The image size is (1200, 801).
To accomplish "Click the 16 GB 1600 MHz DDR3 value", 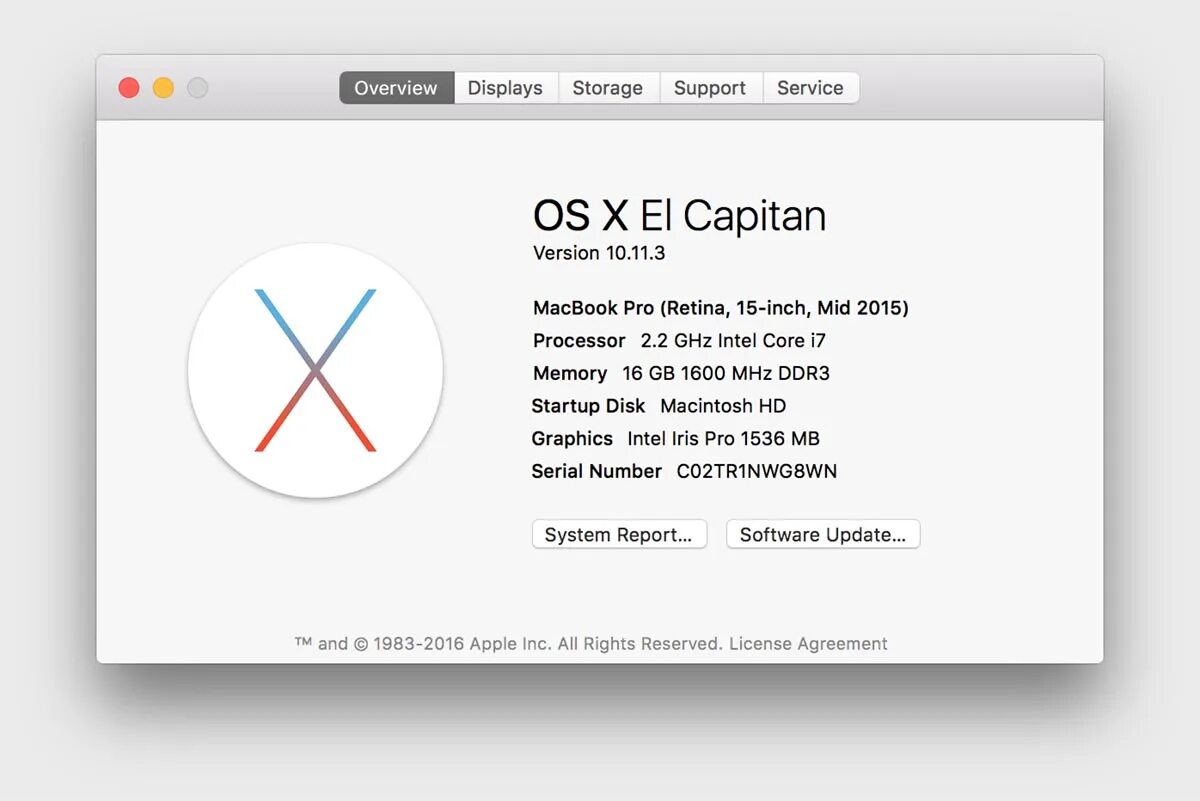I will click(x=726, y=374).
